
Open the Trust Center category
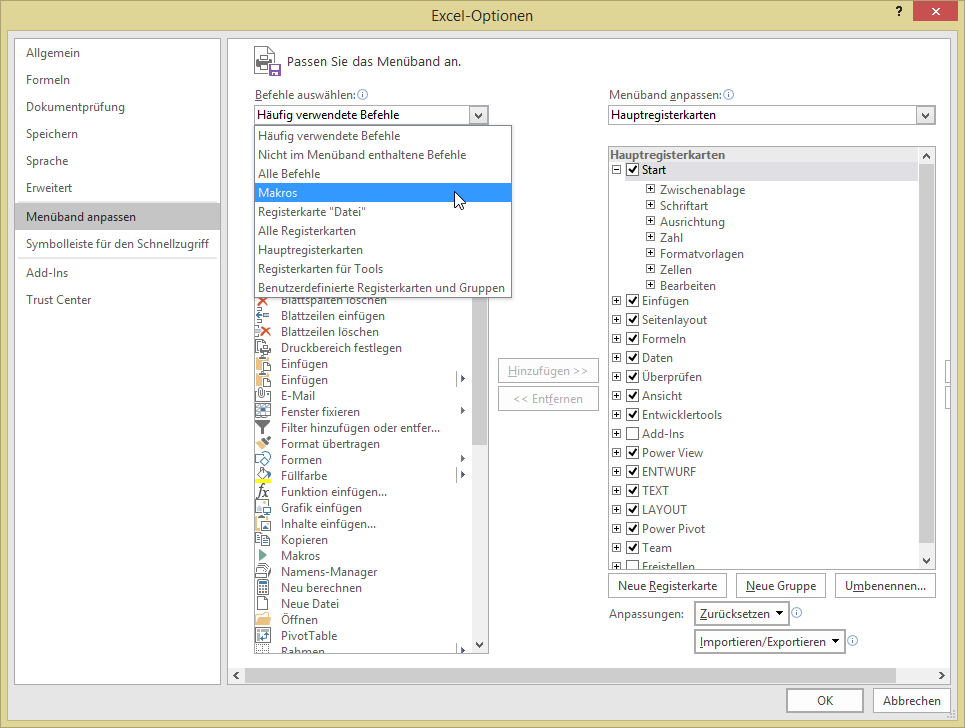pyautogui.click(x=117, y=300)
